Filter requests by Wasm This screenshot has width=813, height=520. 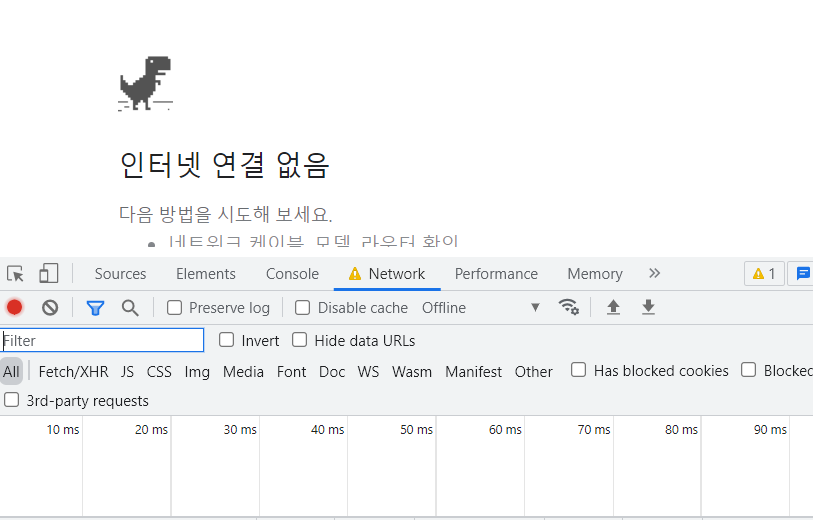[x=412, y=372]
